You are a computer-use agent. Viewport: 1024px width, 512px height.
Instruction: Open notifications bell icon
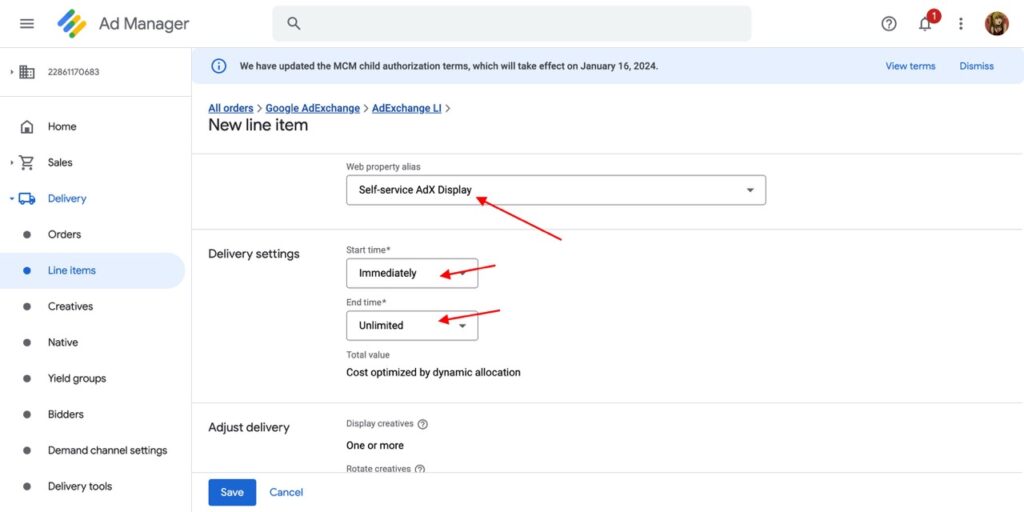click(x=925, y=24)
